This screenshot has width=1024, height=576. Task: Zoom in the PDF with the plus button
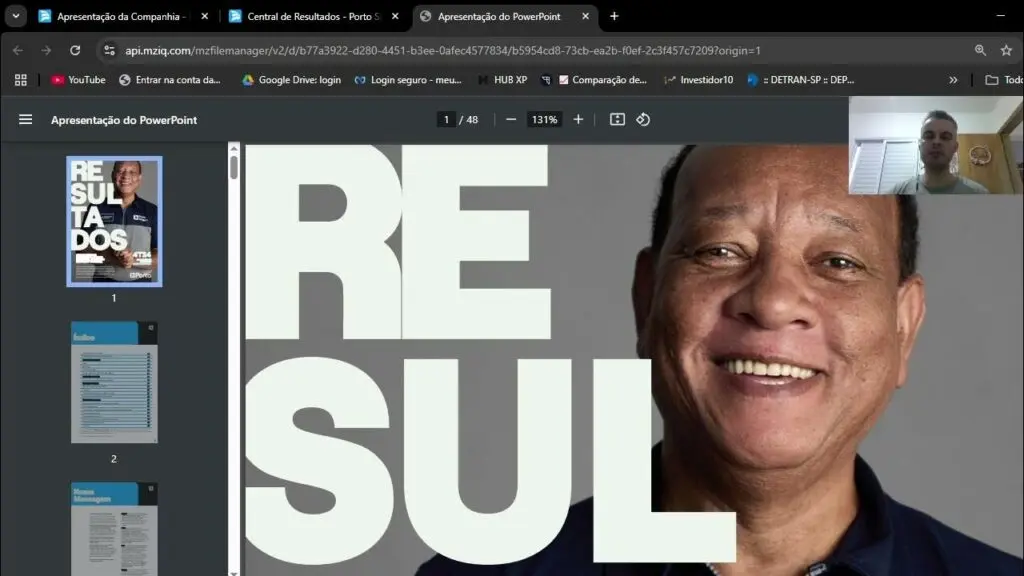click(578, 120)
